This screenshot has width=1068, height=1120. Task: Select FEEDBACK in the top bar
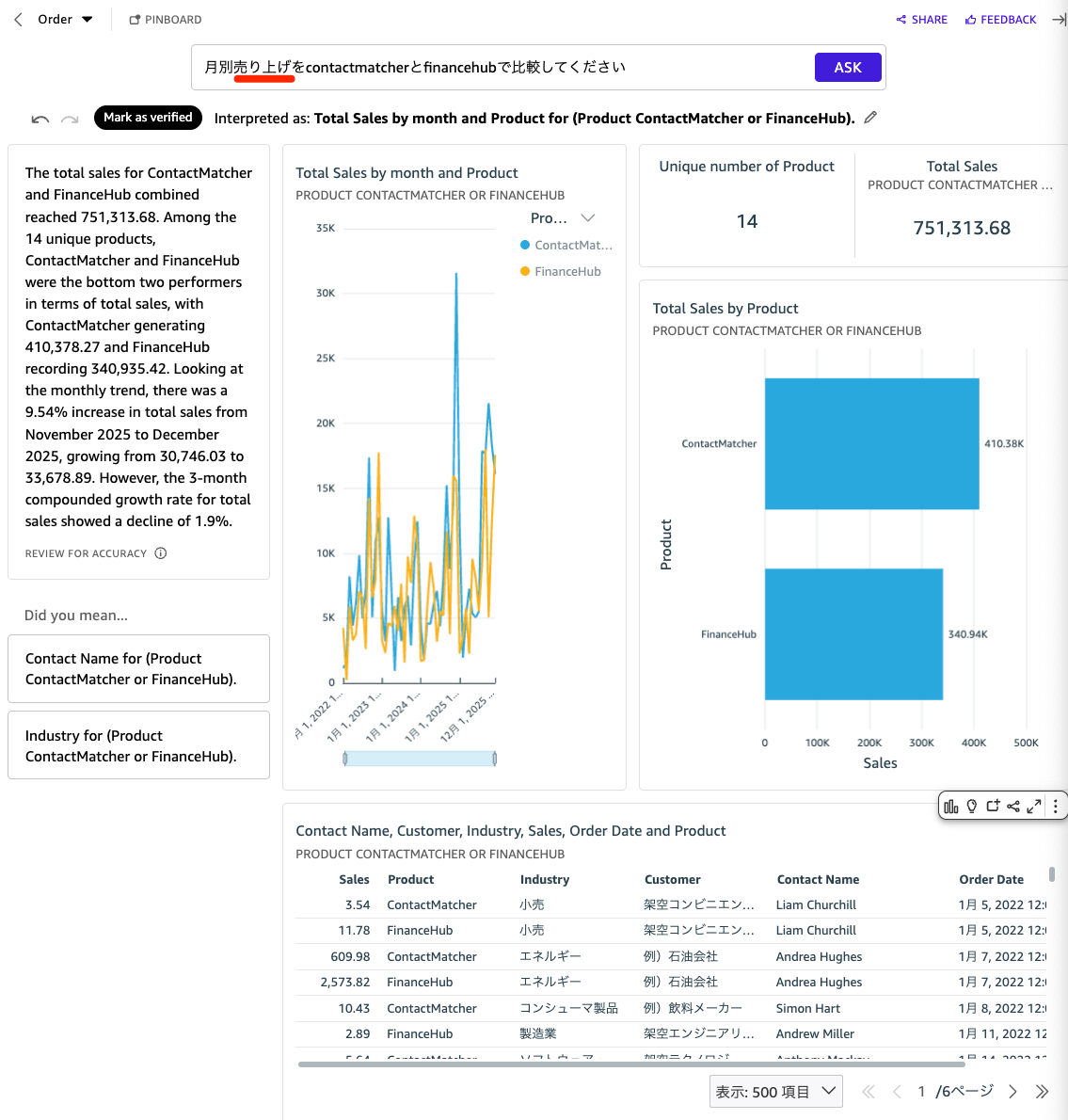point(1000,19)
